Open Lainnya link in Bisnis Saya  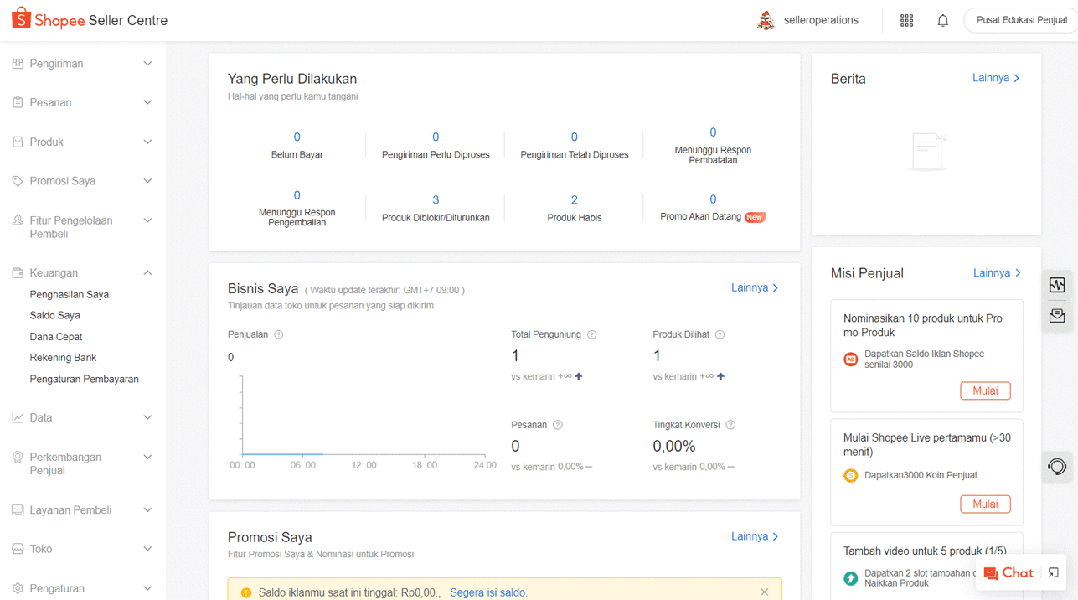(x=754, y=288)
